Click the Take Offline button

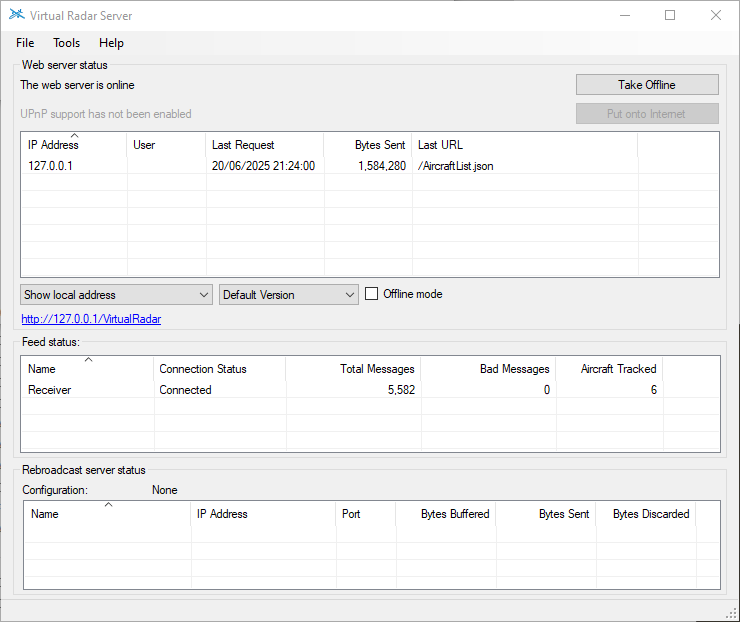(647, 85)
